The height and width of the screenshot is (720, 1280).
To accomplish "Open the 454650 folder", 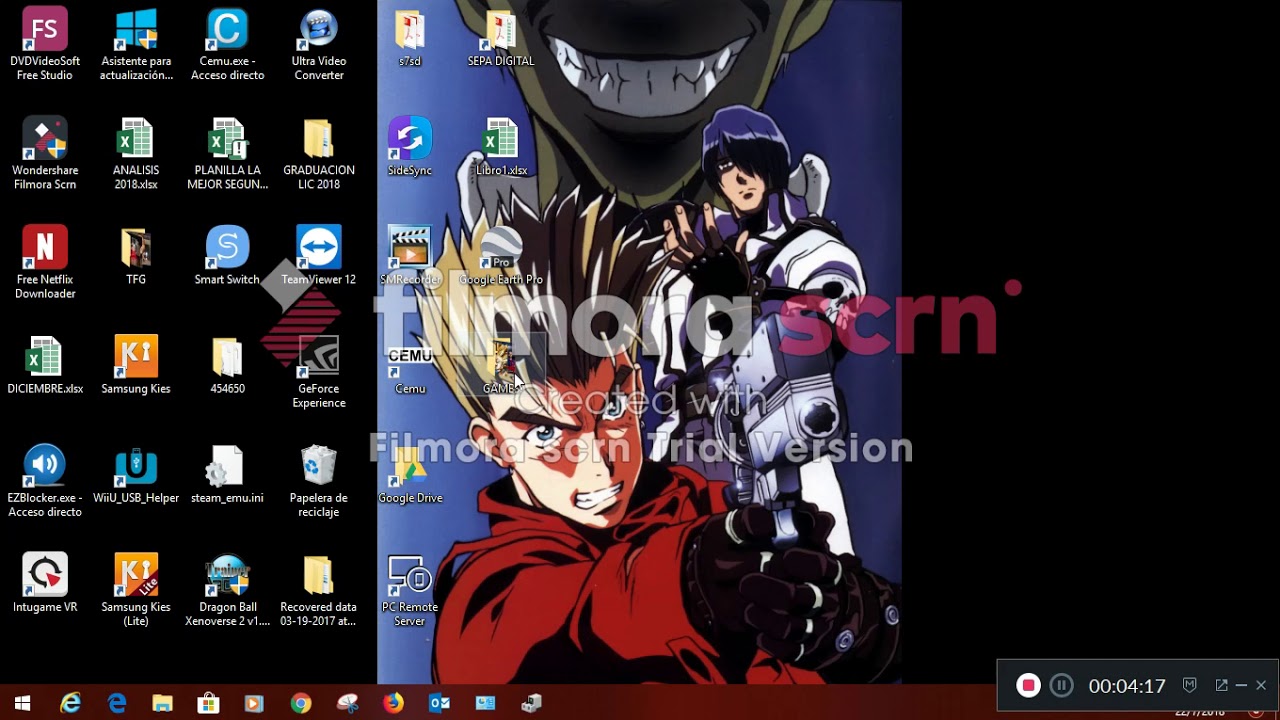I will pyautogui.click(x=227, y=365).
